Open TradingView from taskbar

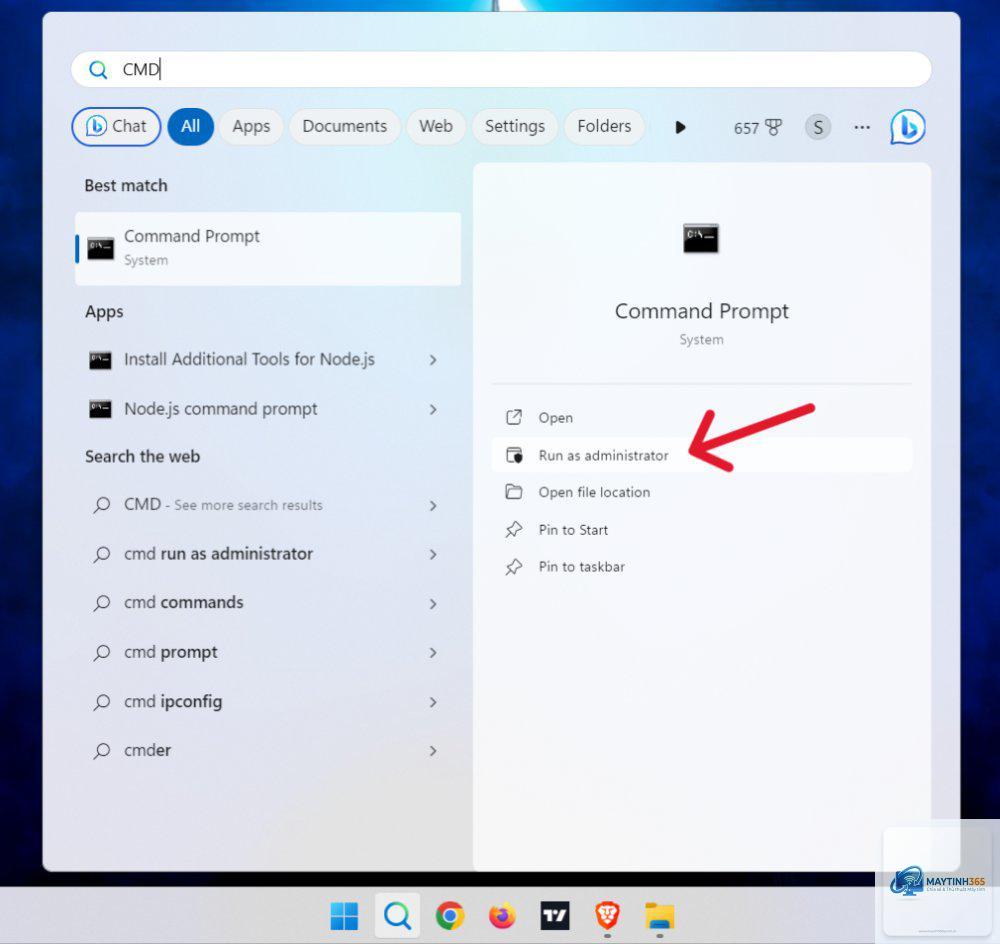point(555,917)
